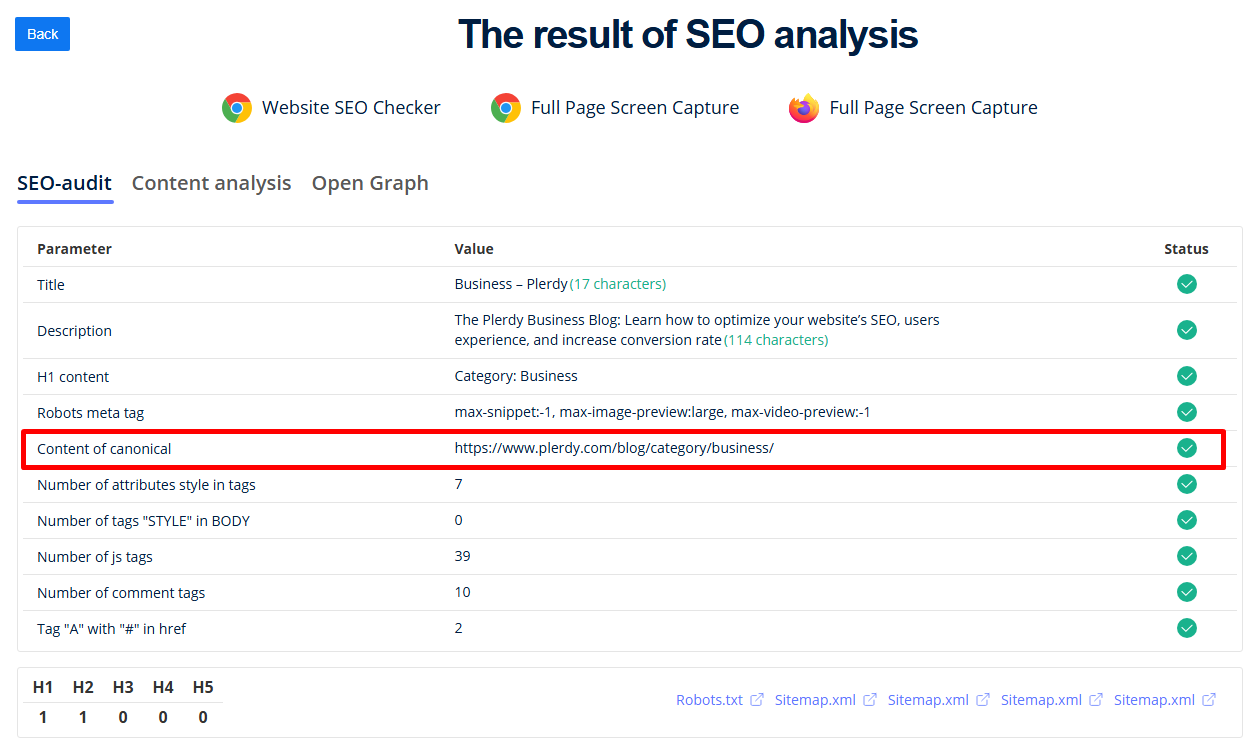Click the H2 heading count cell
1259x750 pixels.
(83, 717)
